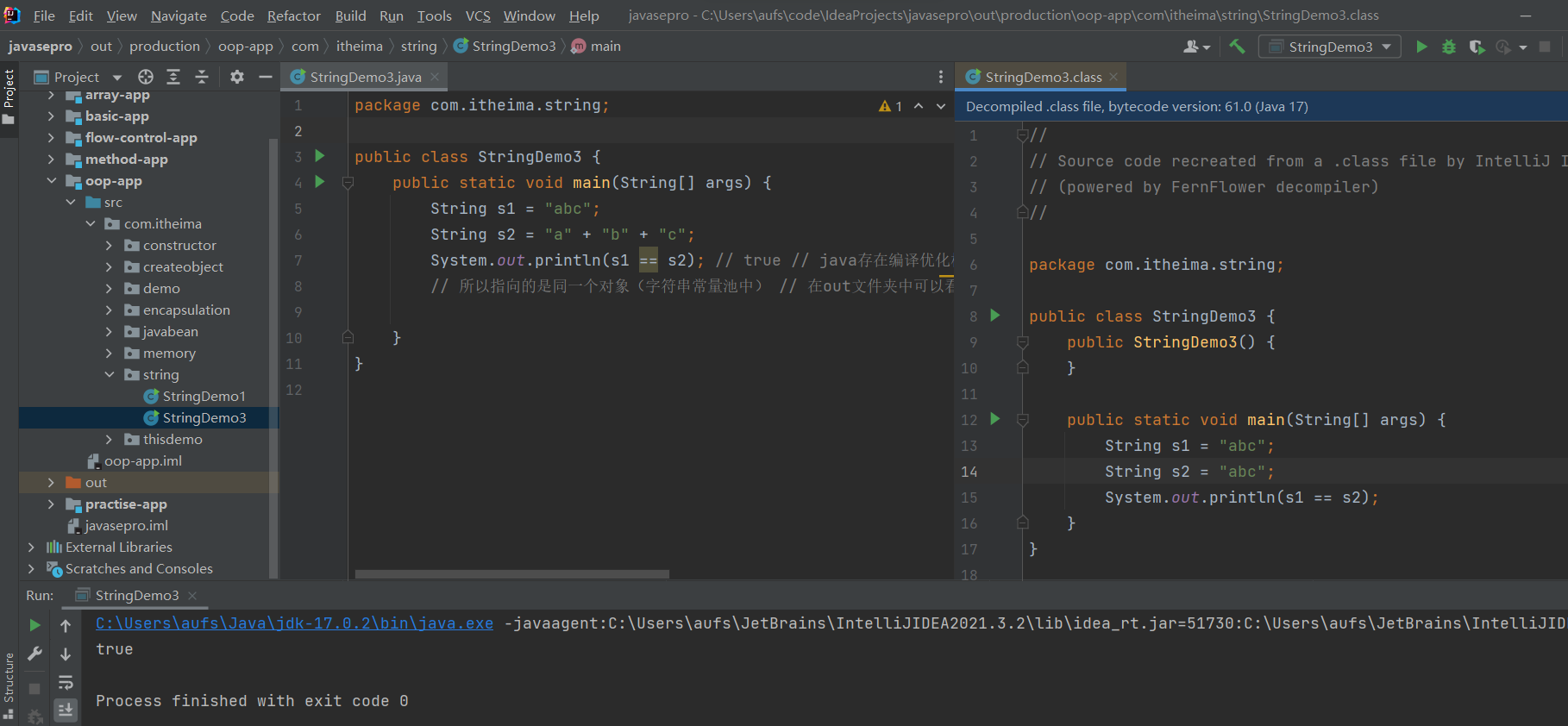Go to previous highlighted warning arrow

pyautogui.click(x=919, y=106)
